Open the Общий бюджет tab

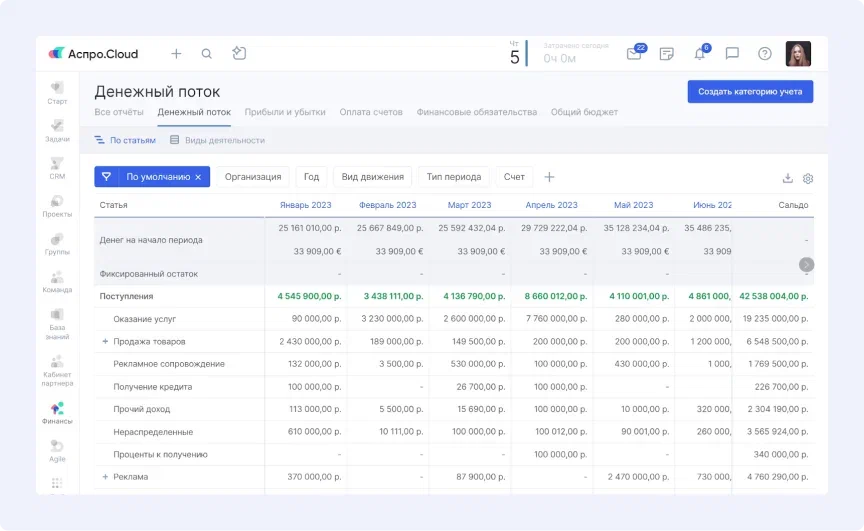(x=584, y=112)
